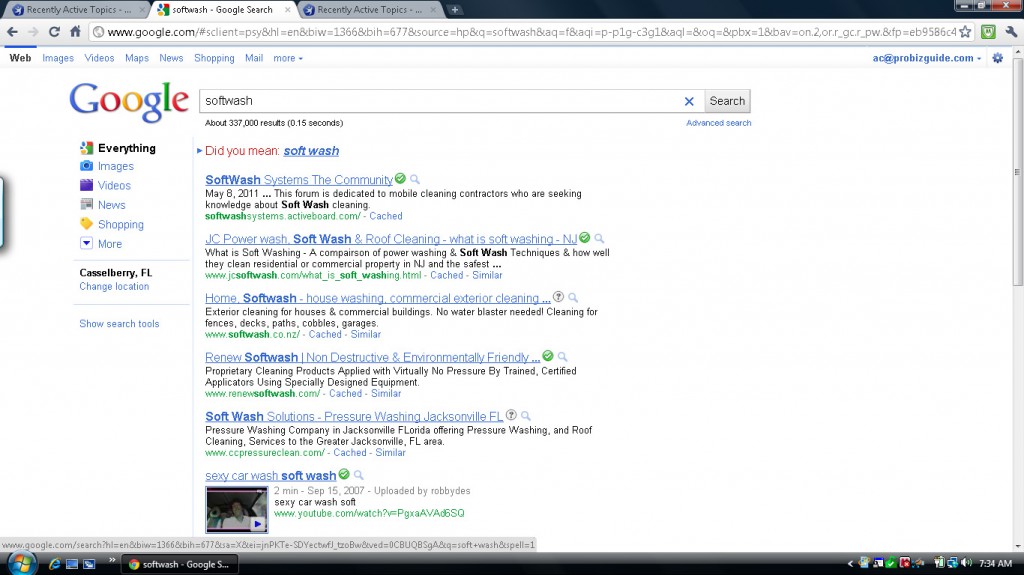Open a new browser tab with plus button
This screenshot has height=575, width=1024.
click(x=455, y=10)
